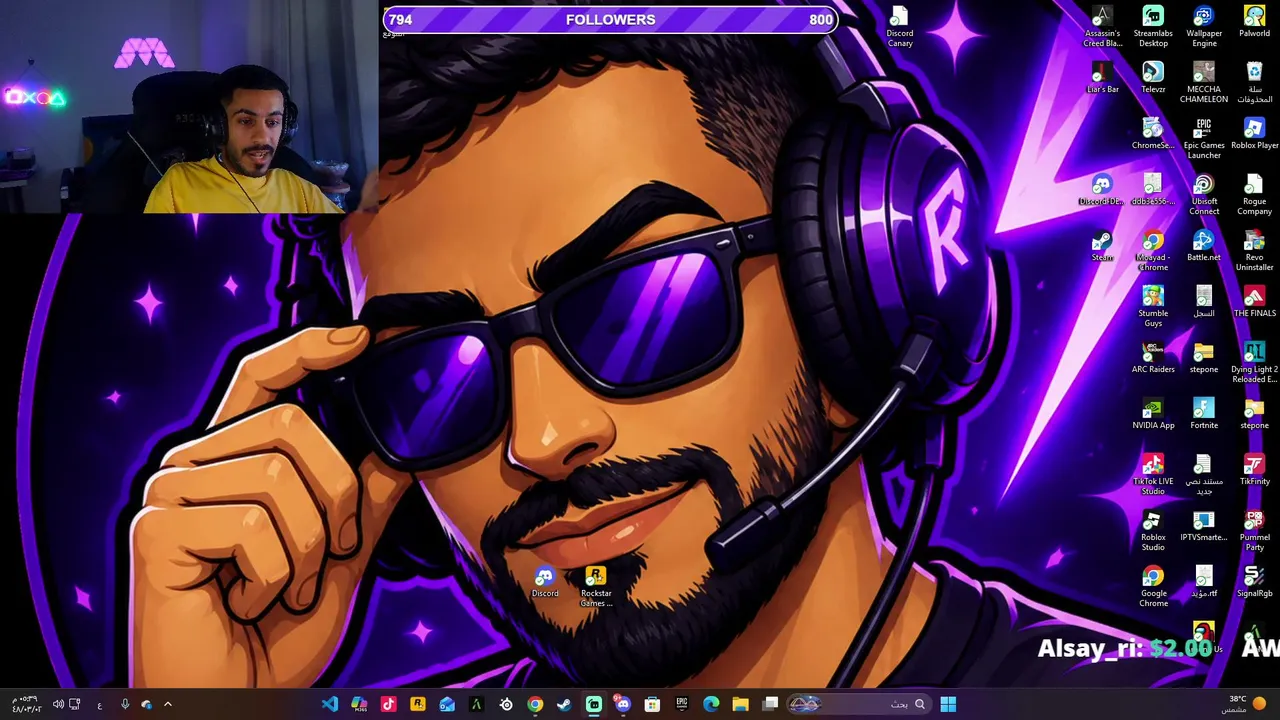
Task: Open the Liar's Bar desktop shortcut
Action: coord(1102,78)
